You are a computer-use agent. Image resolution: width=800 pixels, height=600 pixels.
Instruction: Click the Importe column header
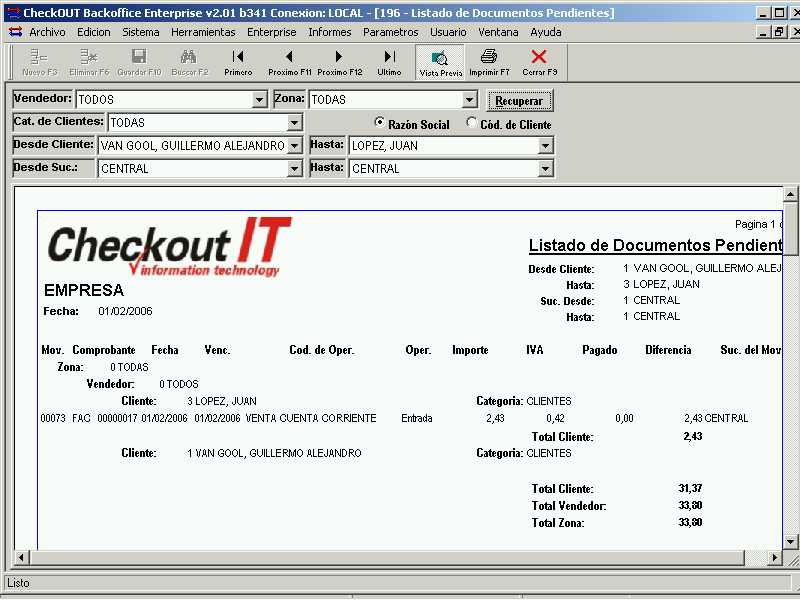coord(470,350)
